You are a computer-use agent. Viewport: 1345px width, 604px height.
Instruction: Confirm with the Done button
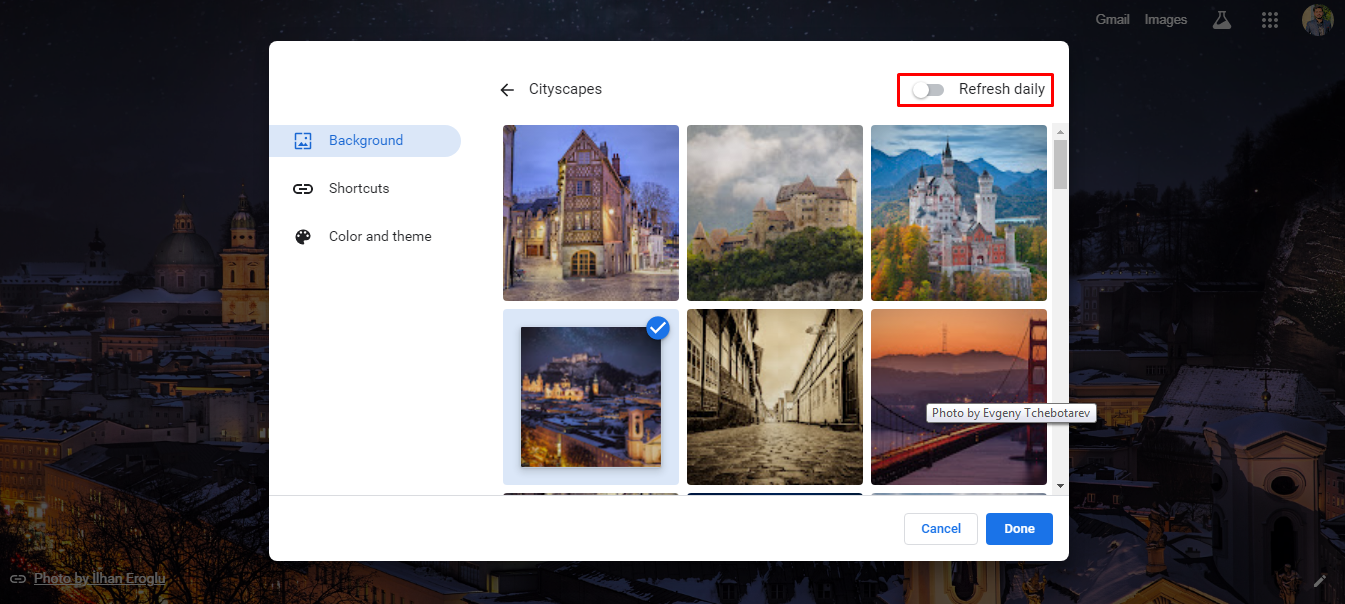1019,529
